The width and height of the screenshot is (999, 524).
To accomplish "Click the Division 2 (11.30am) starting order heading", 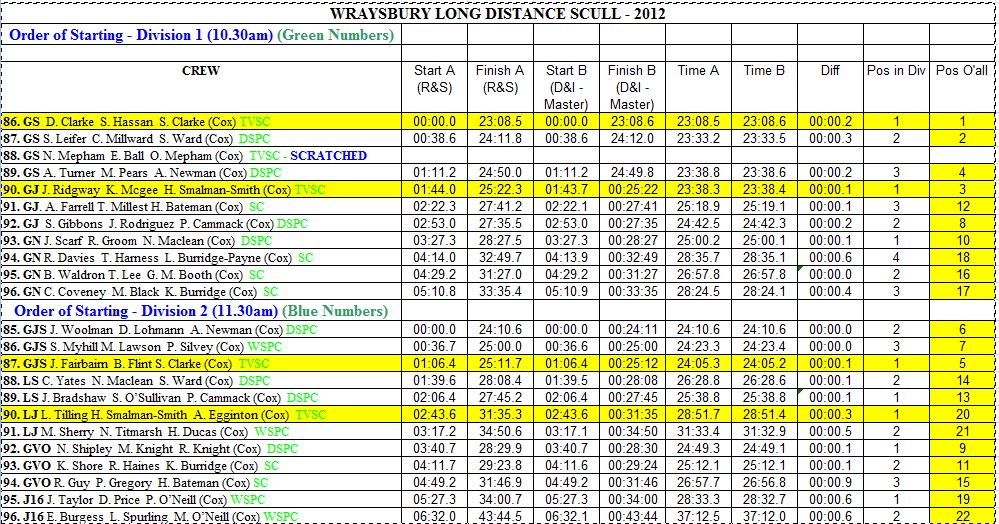I will (198, 311).
